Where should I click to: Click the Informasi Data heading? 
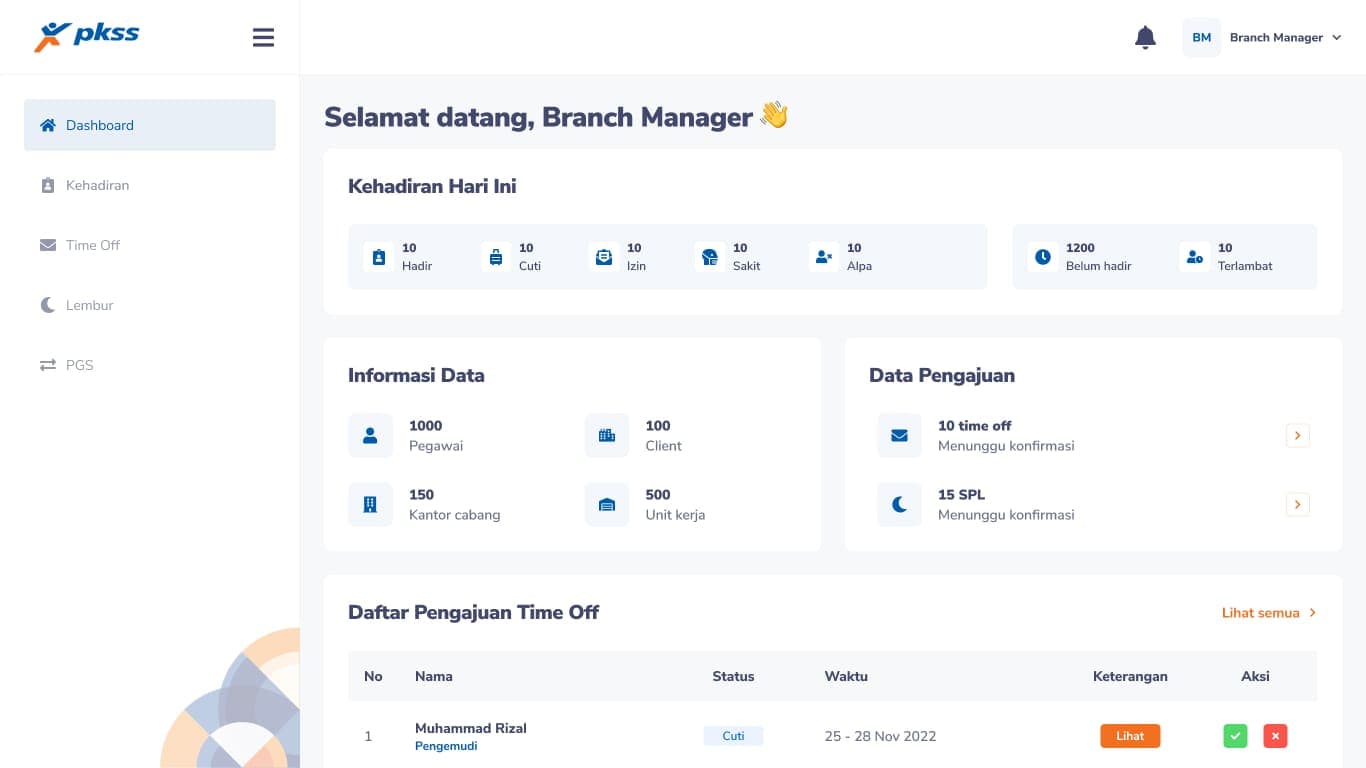point(416,375)
